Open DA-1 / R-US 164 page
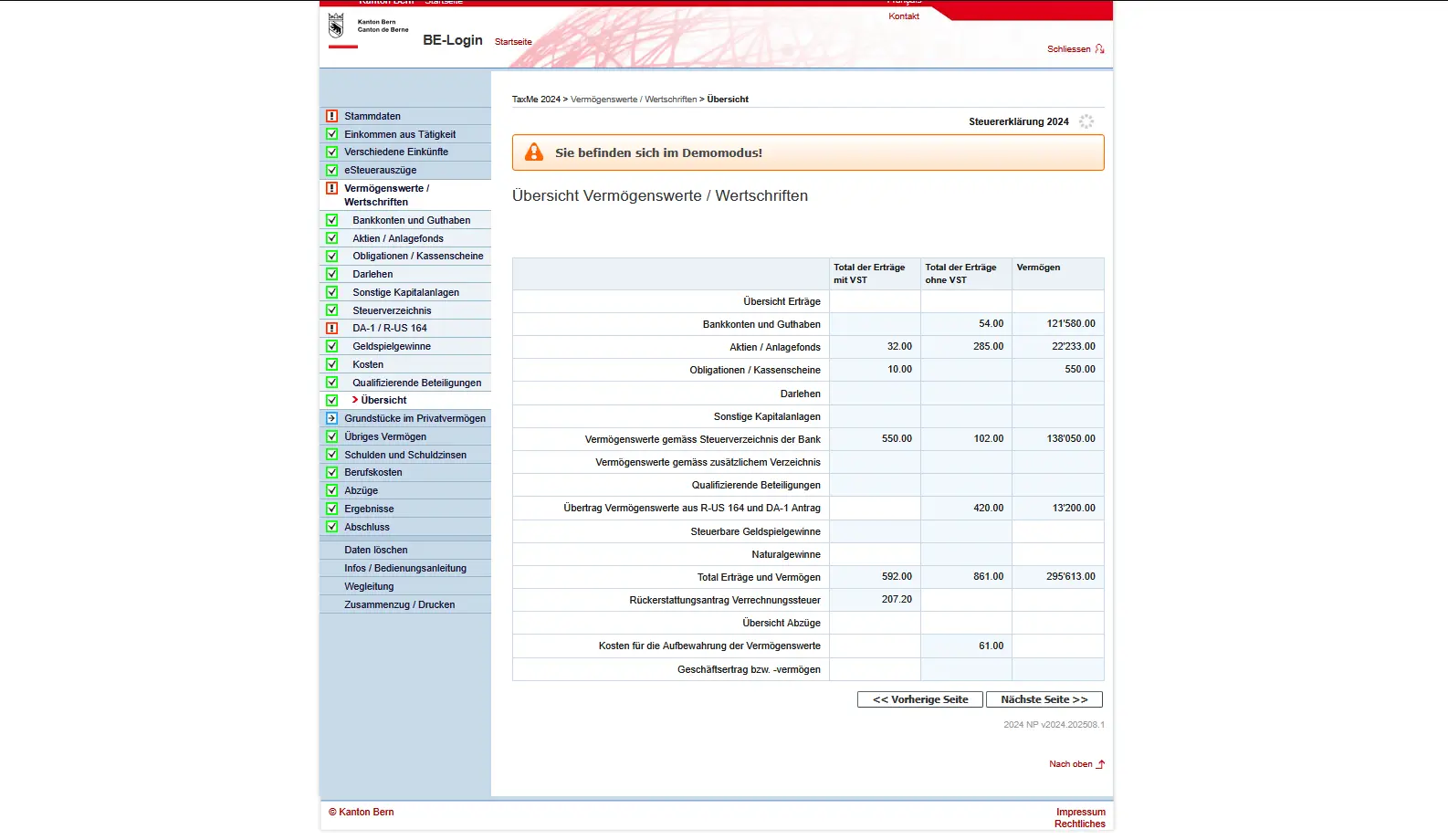Image resolution: width=1448 pixels, height=840 pixels. (390, 328)
